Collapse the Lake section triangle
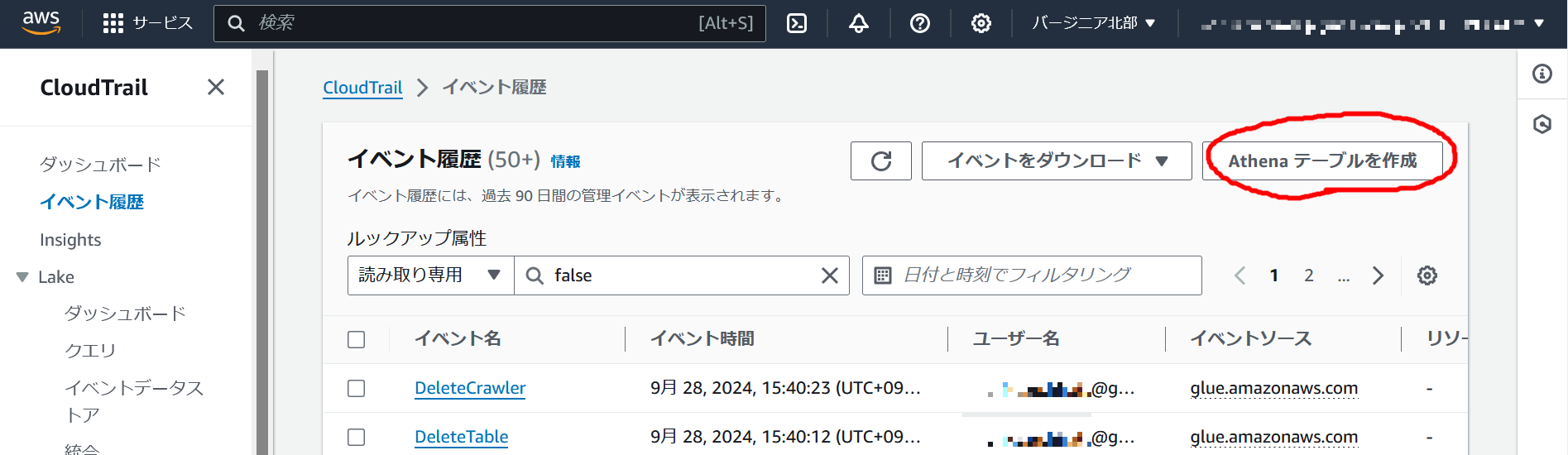 pos(22,277)
